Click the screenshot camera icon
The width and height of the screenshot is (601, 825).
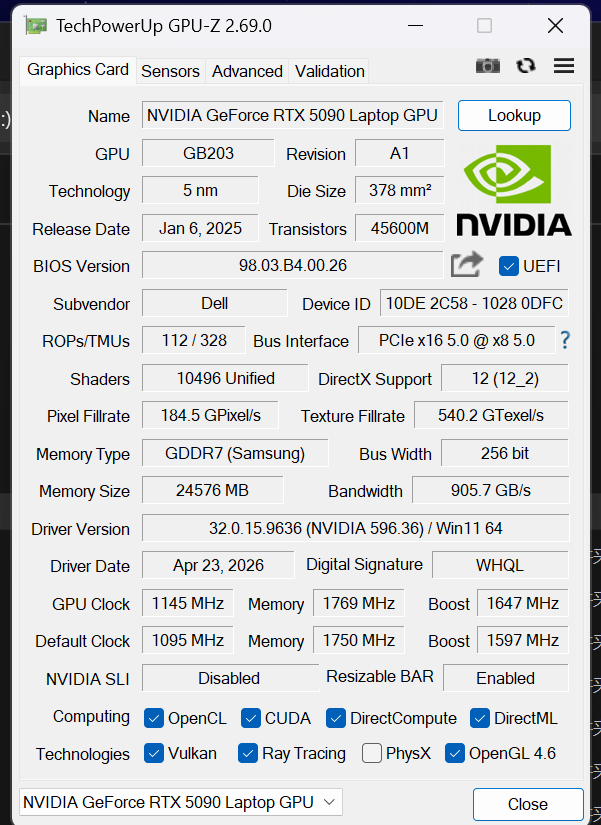tap(487, 66)
